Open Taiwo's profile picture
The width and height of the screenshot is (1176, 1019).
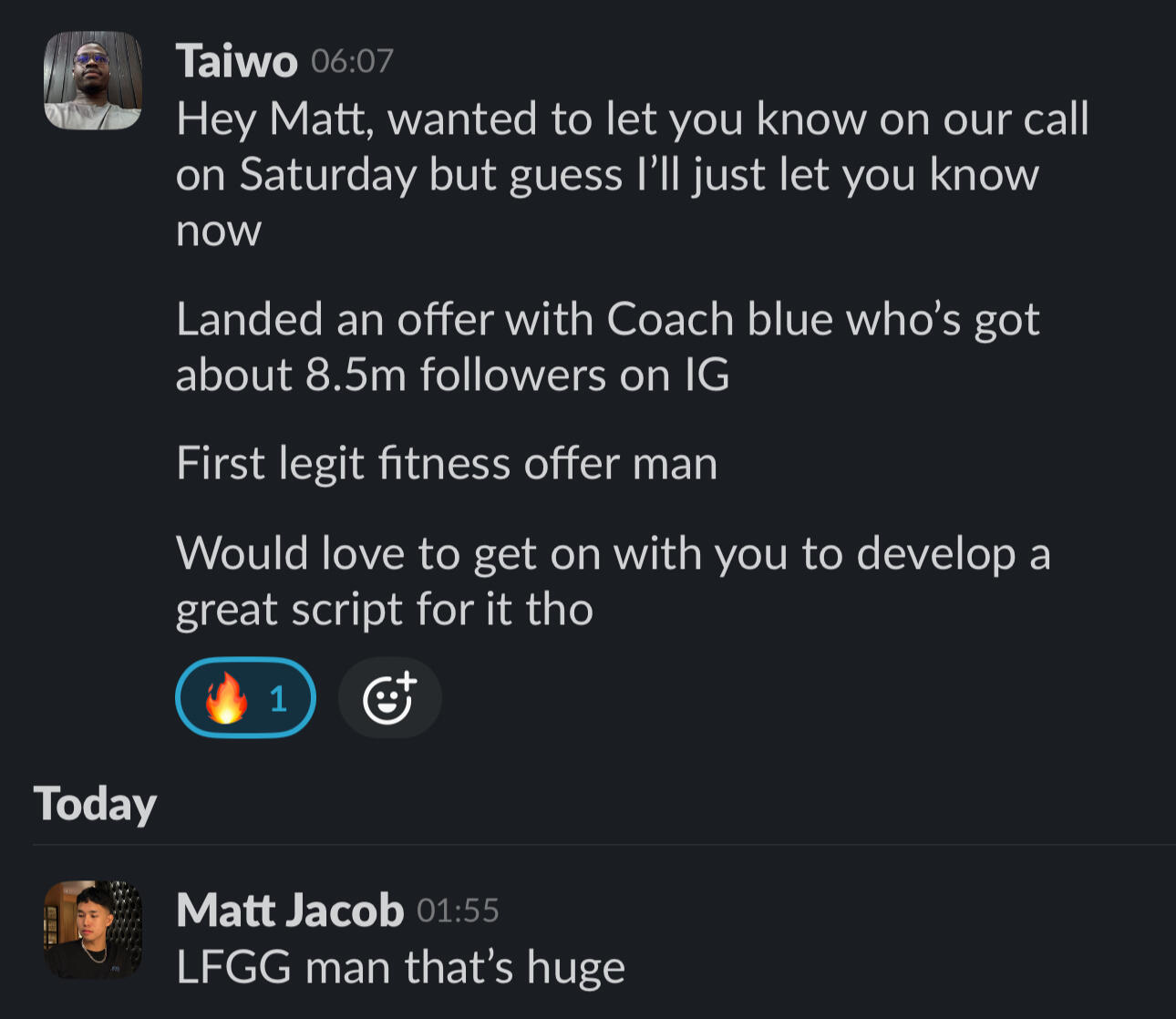[x=93, y=80]
